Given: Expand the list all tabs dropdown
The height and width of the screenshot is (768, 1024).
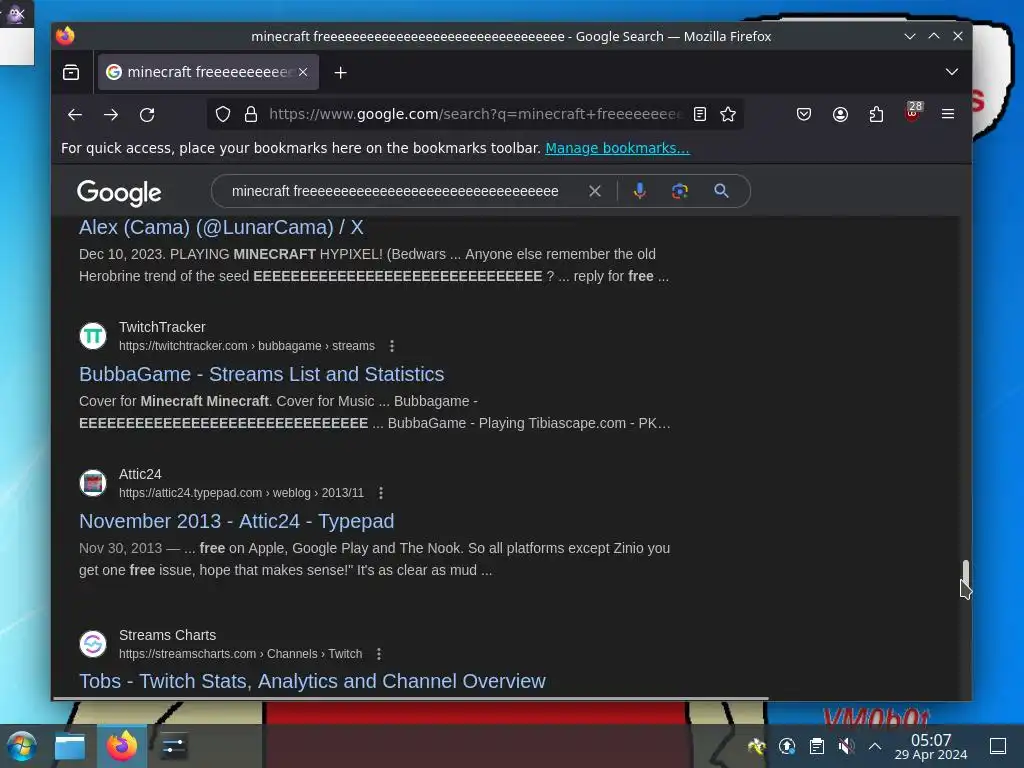Looking at the screenshot, I should (952, 72).
